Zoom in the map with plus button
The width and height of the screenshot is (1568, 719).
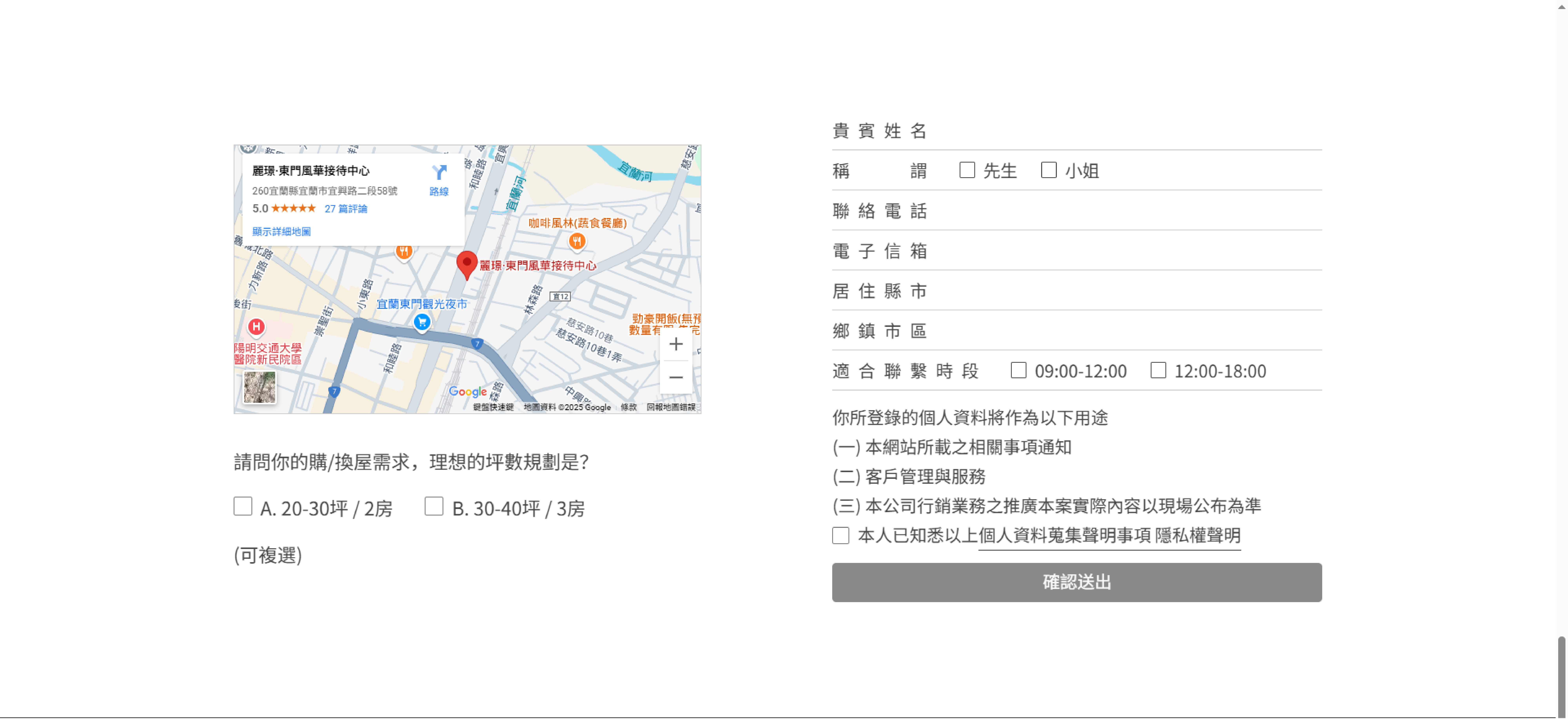pyautogui.click(x=676, y=345)
